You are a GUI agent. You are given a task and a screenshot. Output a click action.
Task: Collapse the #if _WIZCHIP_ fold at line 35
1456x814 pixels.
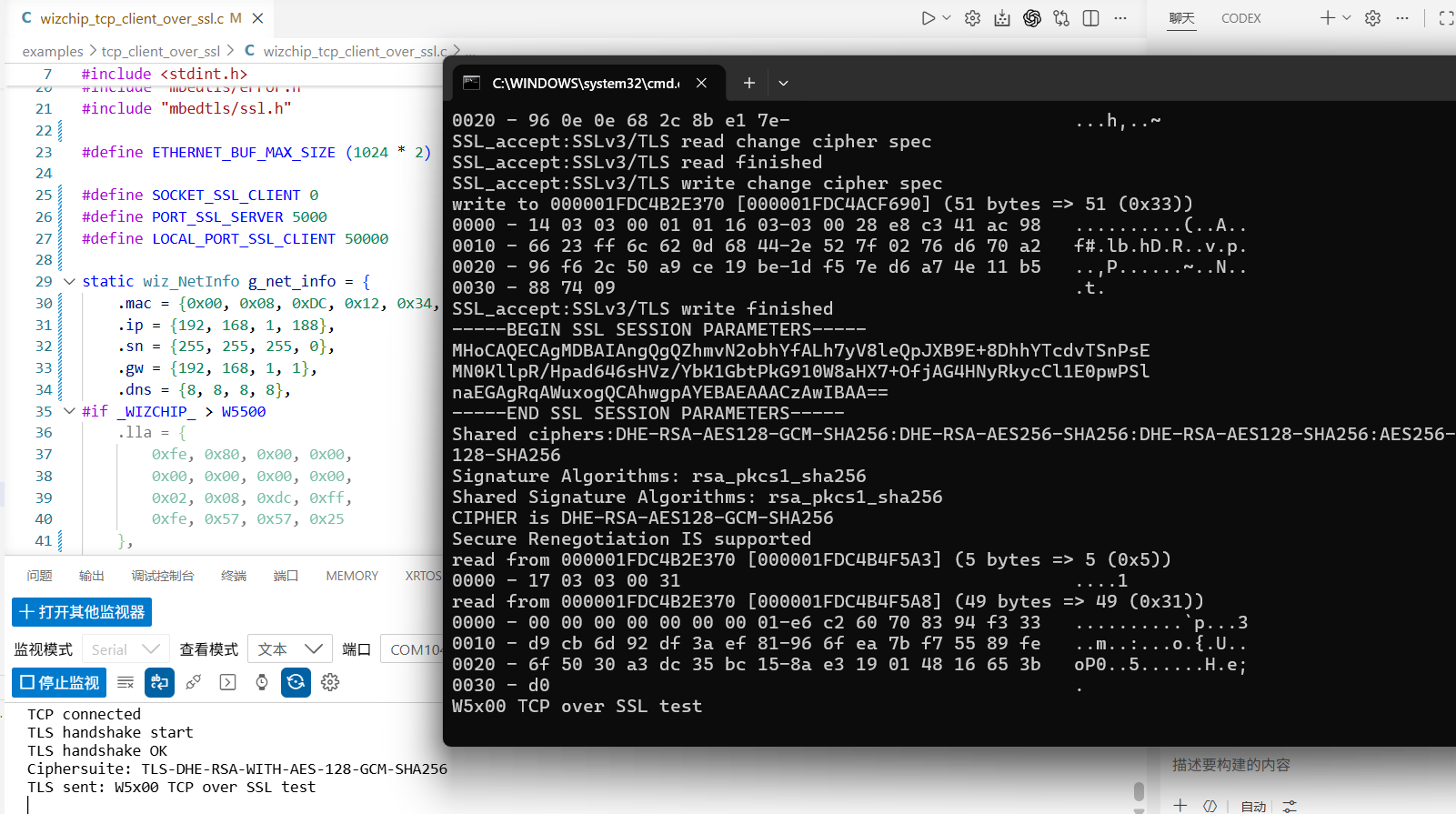(x=69, y=411)
